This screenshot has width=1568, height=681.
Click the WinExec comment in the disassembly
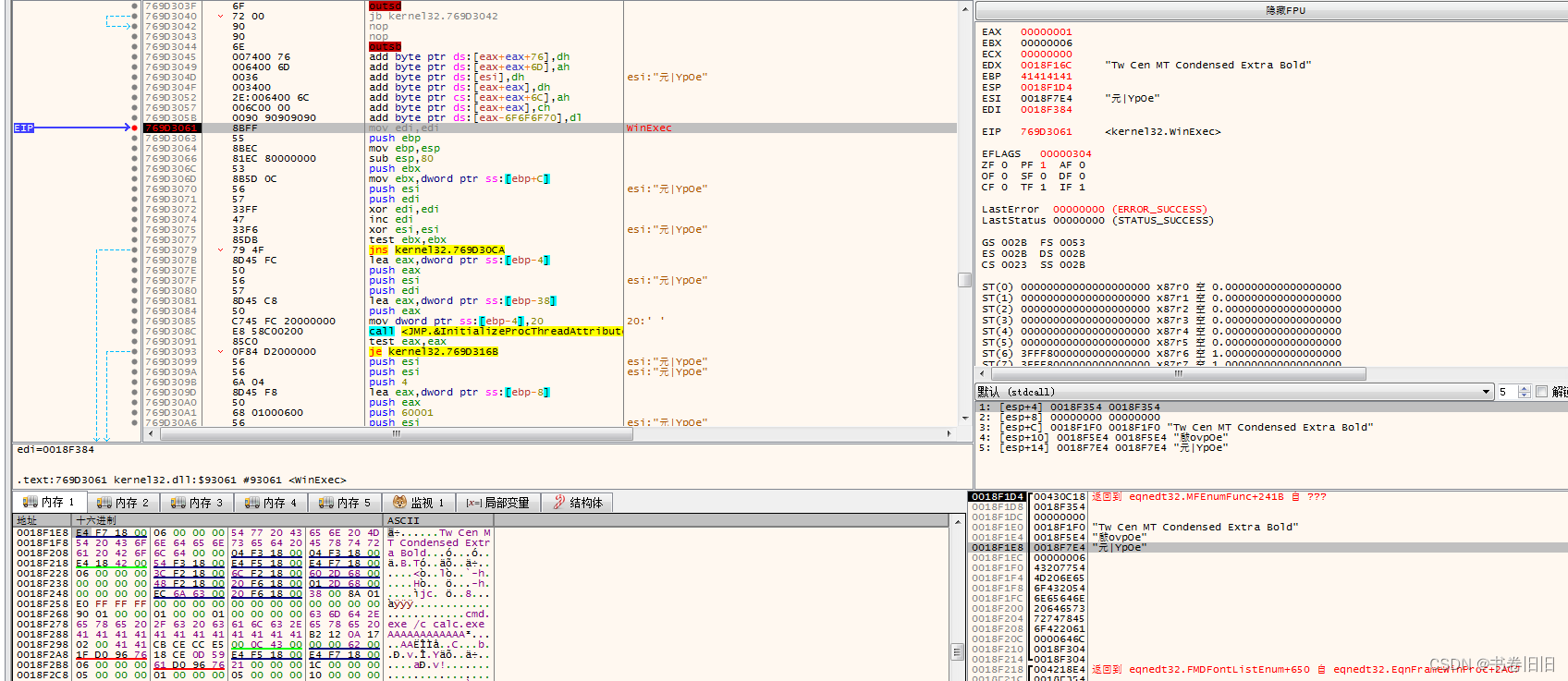(649, 128)
